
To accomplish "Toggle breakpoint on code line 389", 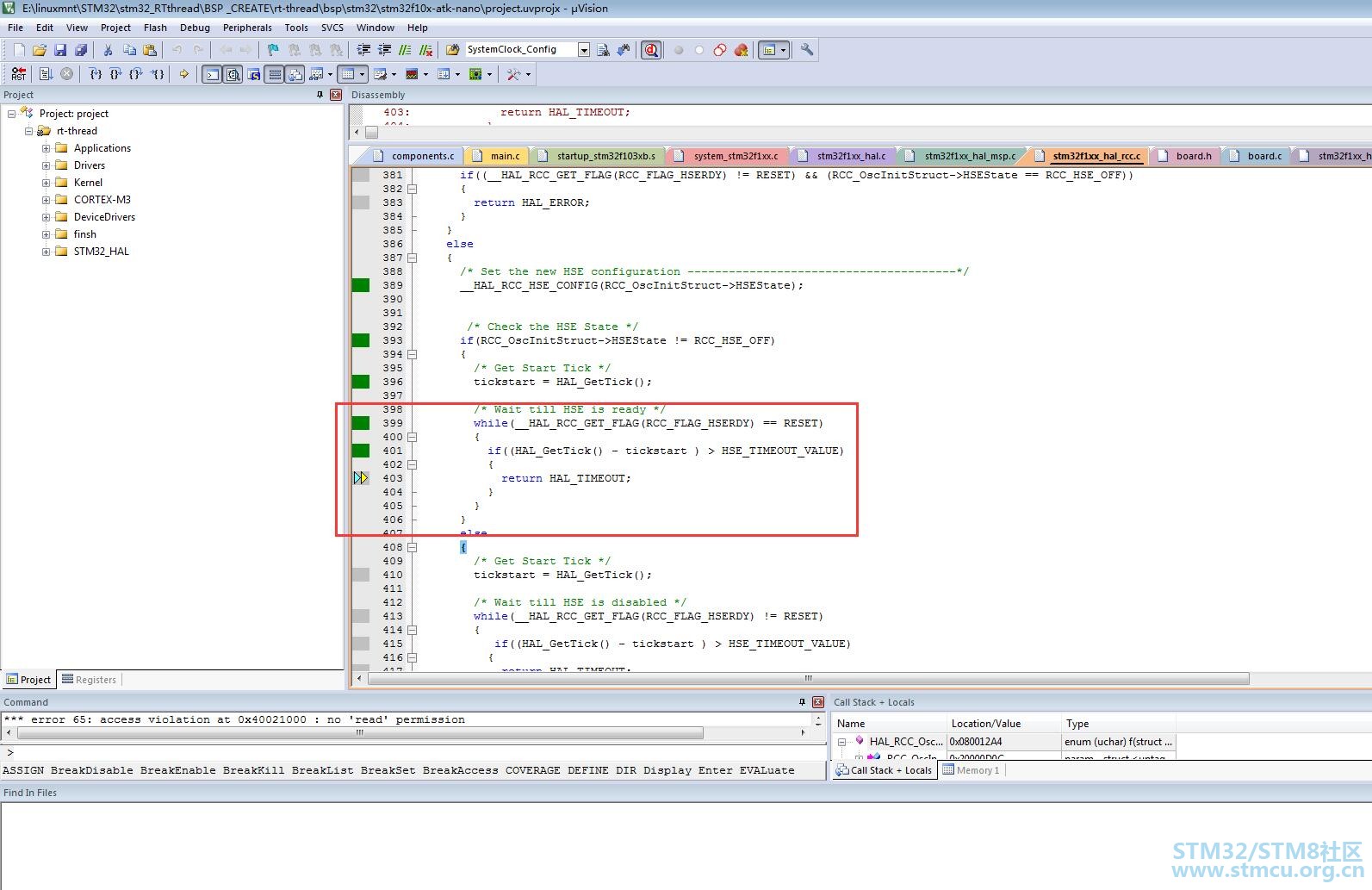I will pos(361,285).
